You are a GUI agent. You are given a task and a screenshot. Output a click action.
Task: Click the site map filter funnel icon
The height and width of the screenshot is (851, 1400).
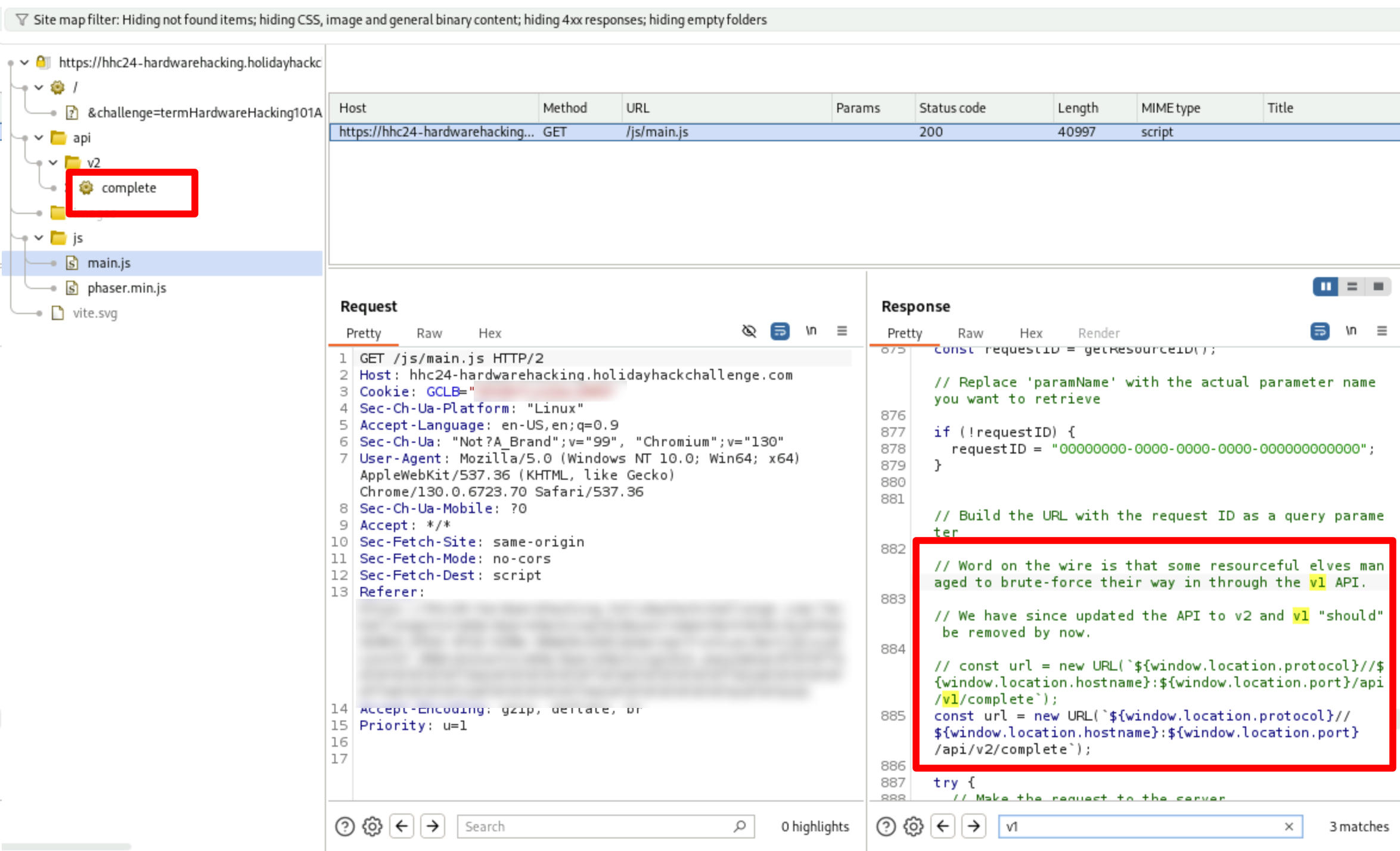coord(21,20)
